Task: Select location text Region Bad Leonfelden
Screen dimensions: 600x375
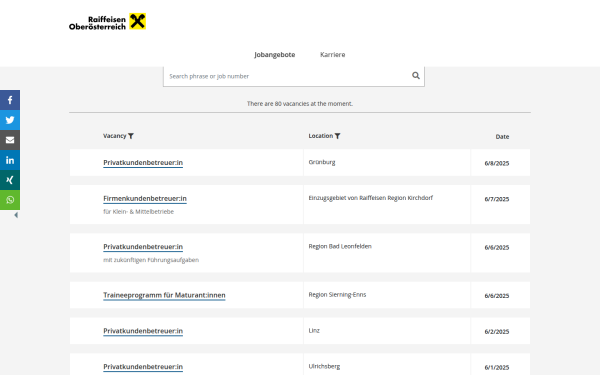Action: point(340,246)
